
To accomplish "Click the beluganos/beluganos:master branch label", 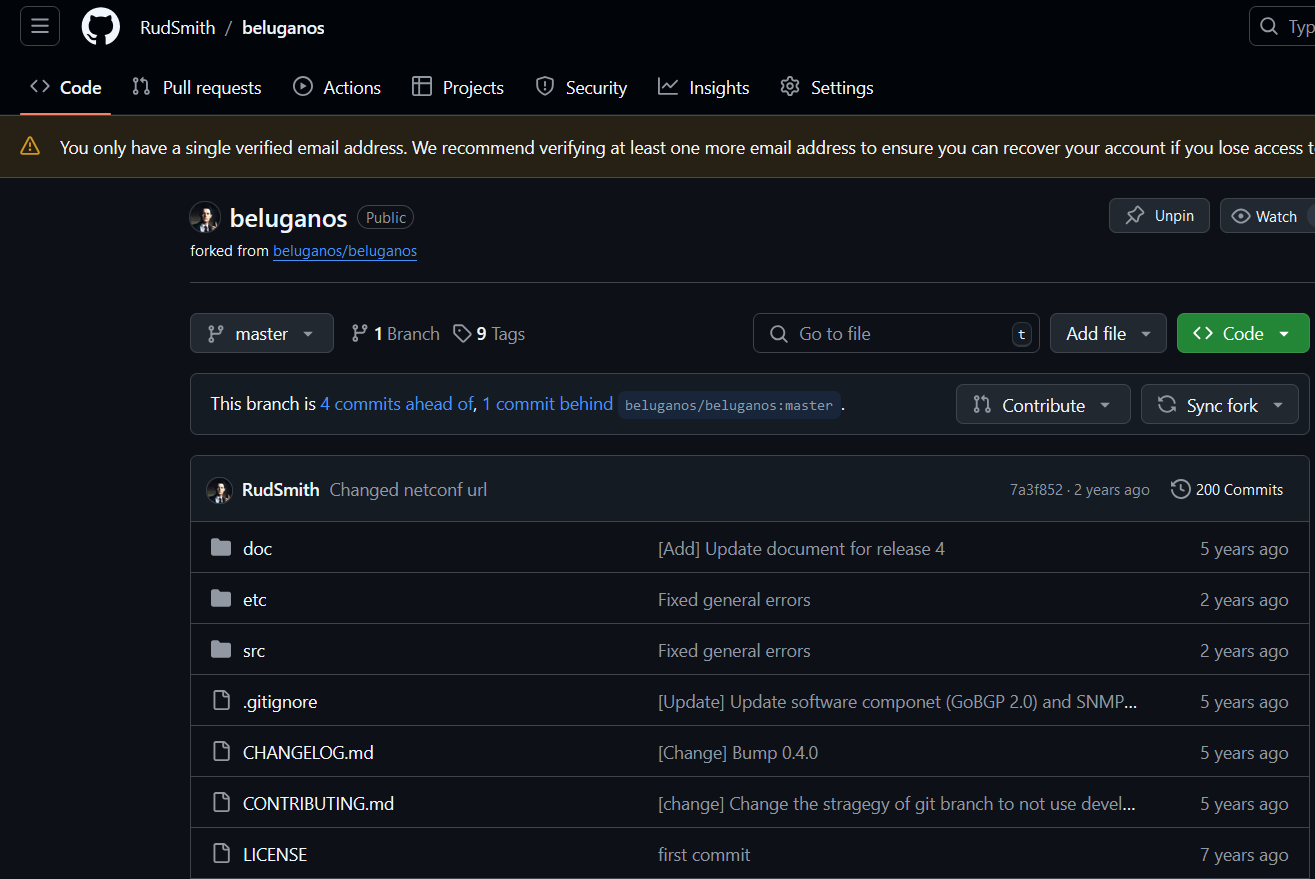I will click(728, 405).
